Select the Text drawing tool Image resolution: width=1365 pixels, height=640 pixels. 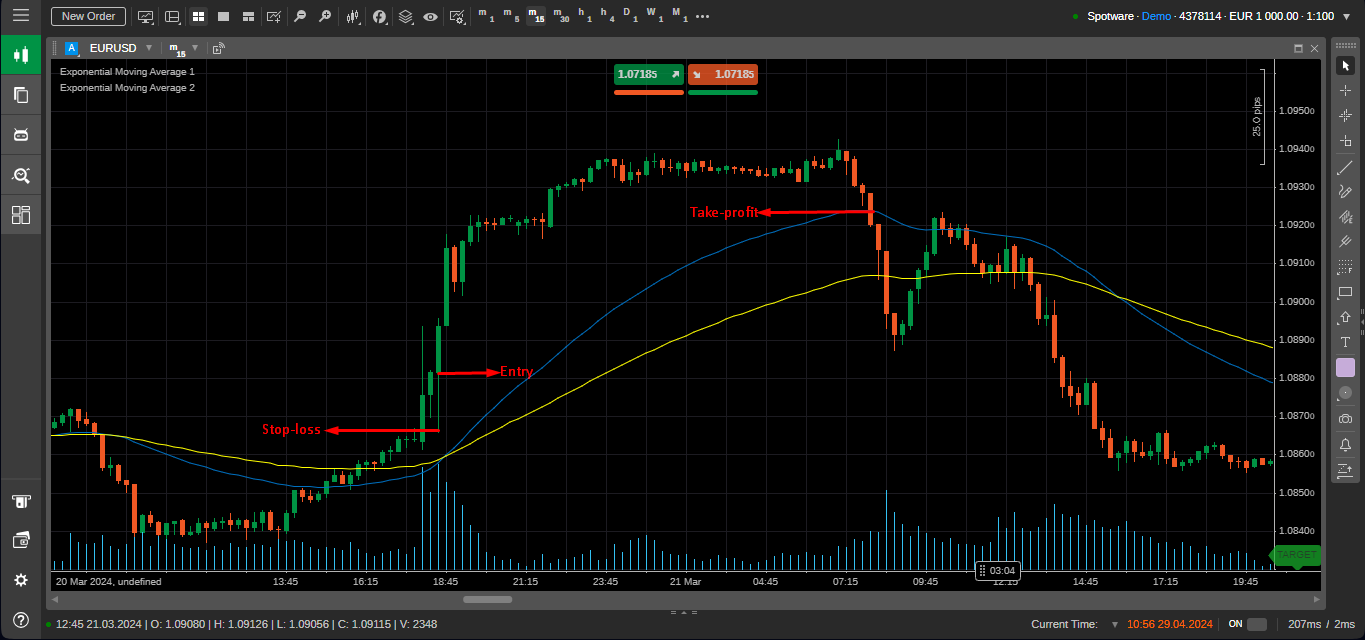pyautogui.click(x=1345, y=343)
